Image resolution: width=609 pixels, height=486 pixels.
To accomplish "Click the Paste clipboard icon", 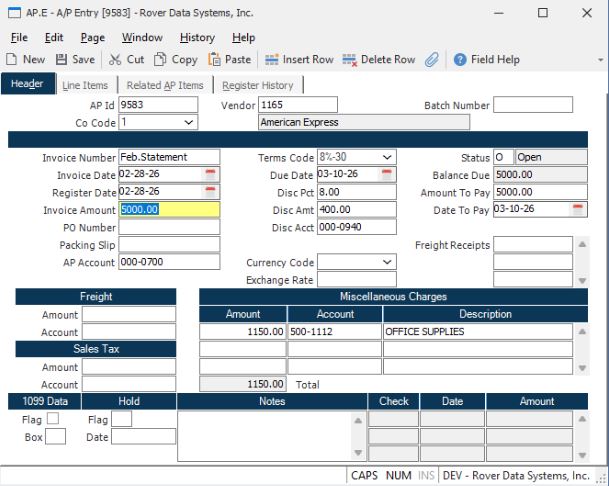I will [214, 60].
